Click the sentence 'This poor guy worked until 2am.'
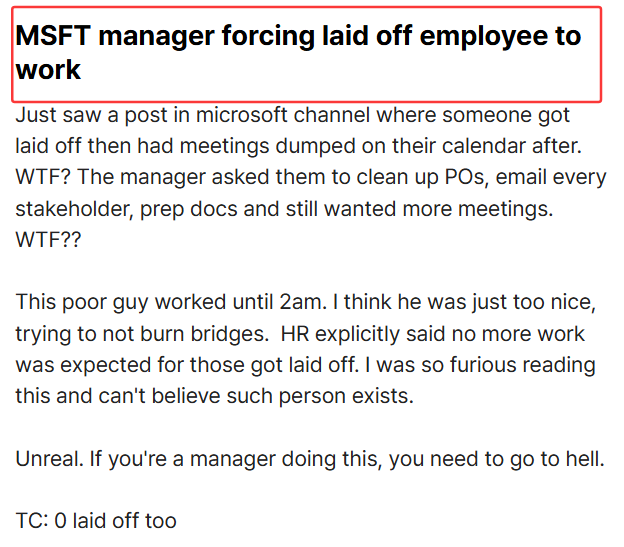 [171, 302]
